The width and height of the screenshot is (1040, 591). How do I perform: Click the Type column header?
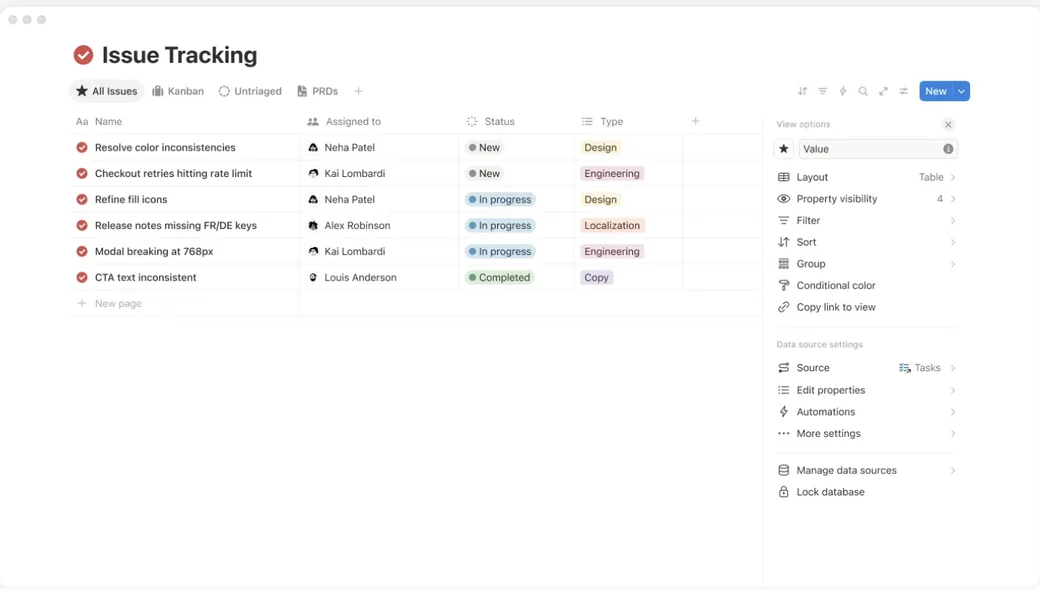coord(628,121)
